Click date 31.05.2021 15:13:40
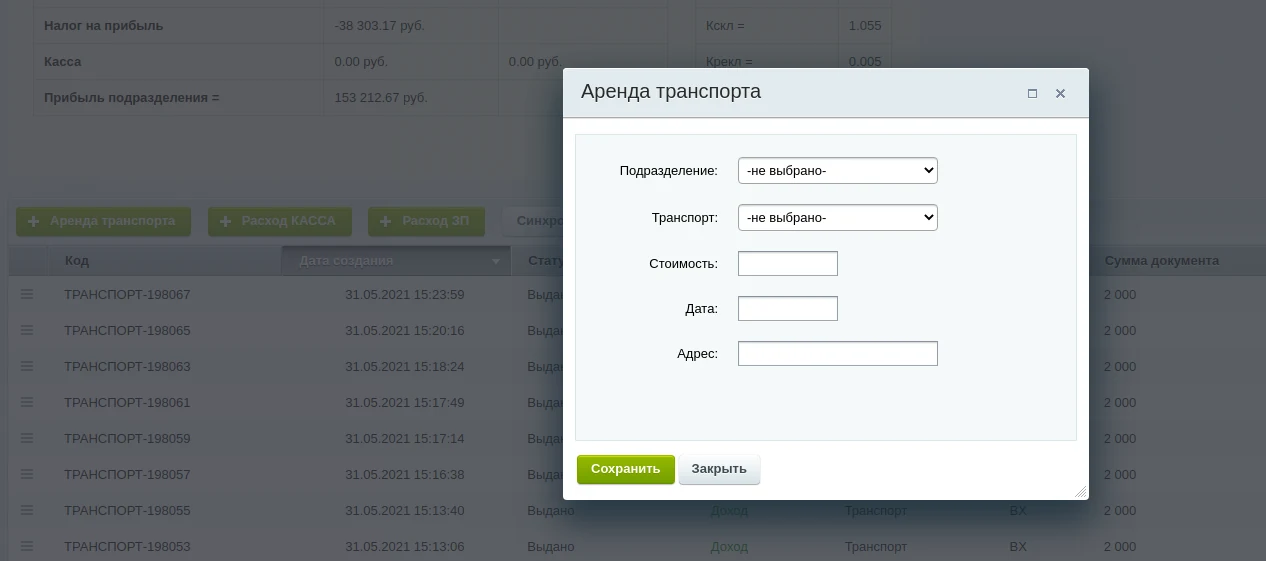1266x561 pixels. (405, 511)
